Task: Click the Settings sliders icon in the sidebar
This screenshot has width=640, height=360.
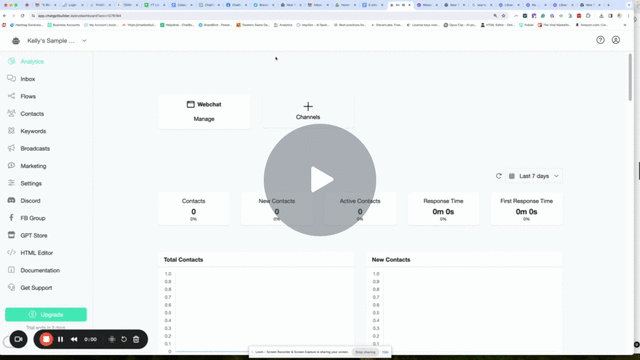Action: pos(11,183)
